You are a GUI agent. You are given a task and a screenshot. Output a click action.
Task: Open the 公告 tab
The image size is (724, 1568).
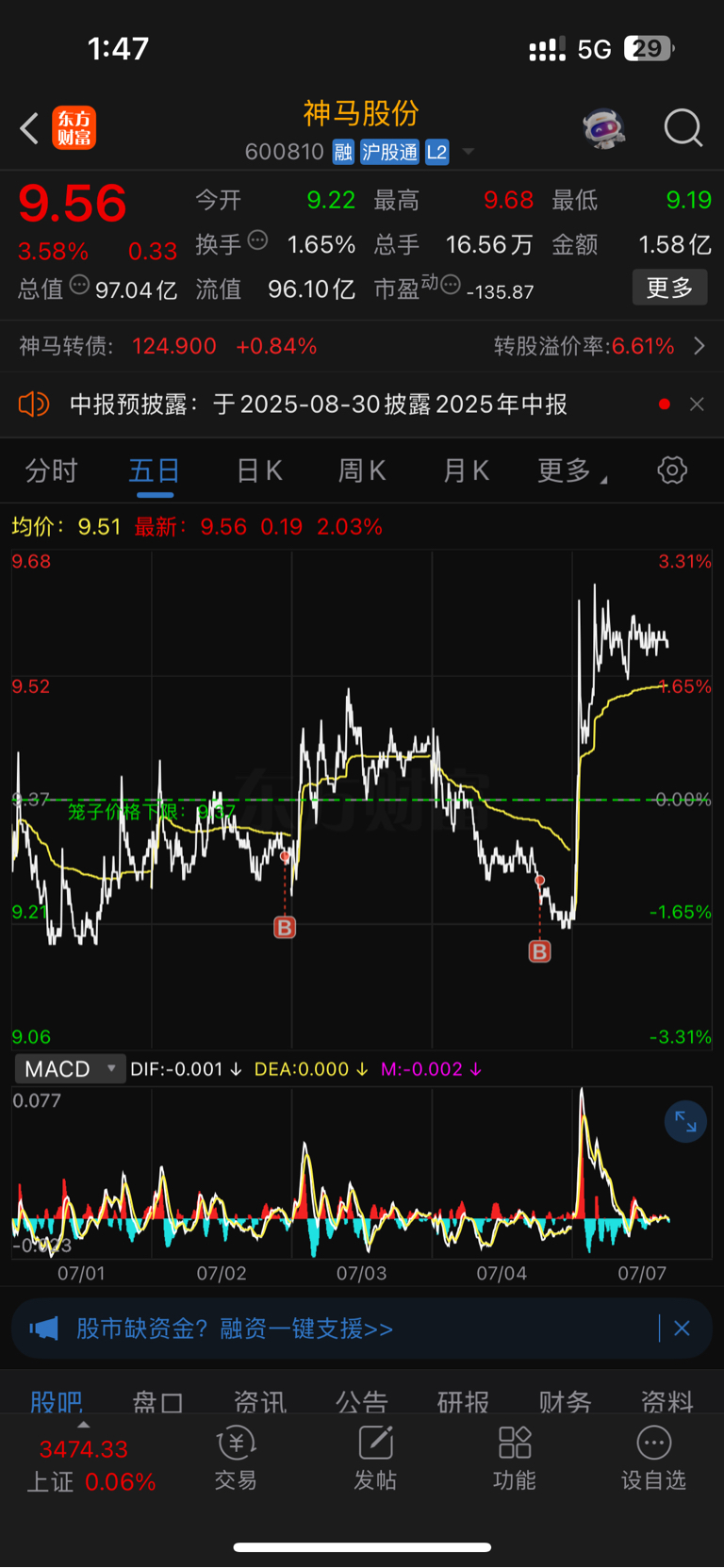[361, 1401]
